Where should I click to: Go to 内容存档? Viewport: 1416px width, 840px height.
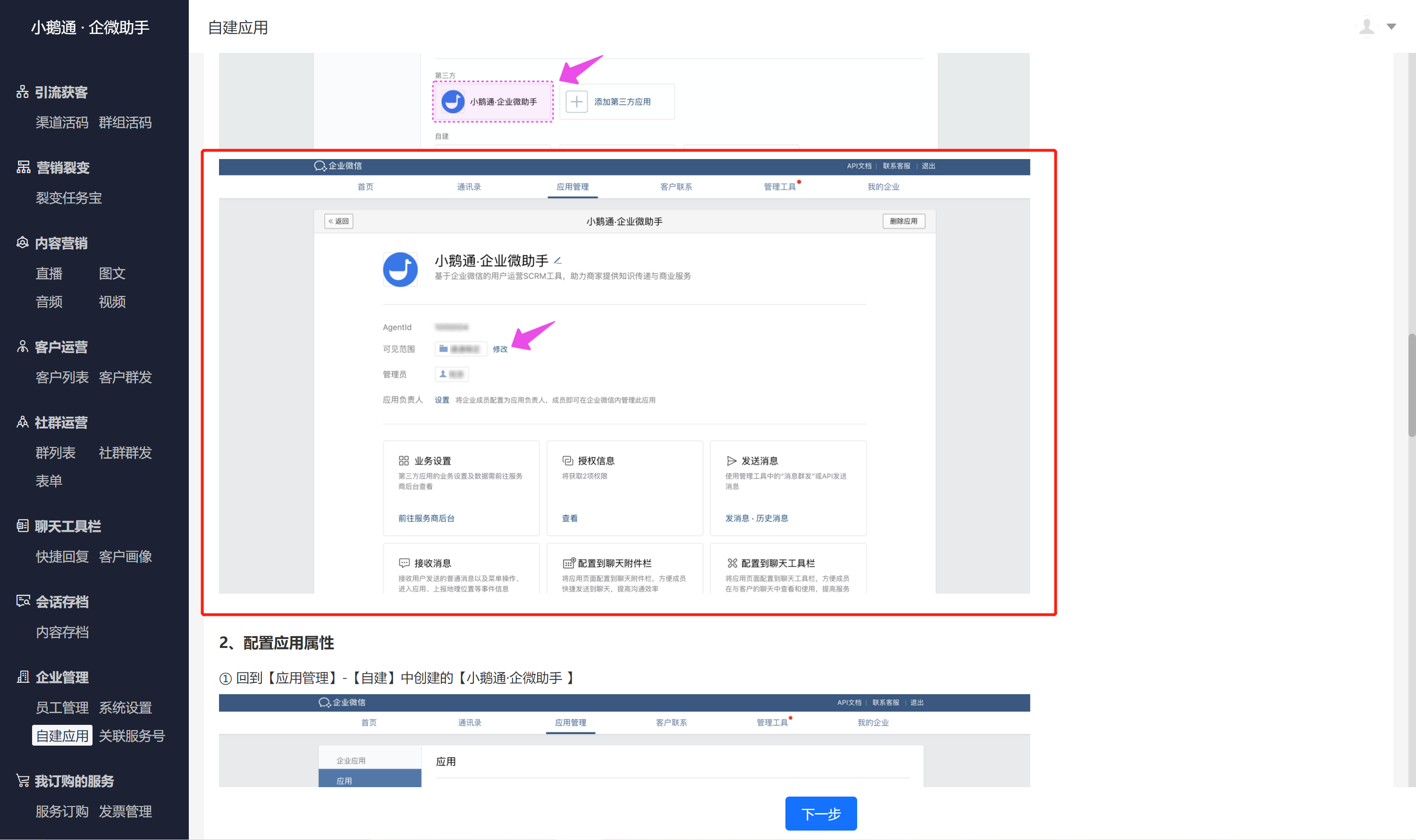click(x=62, y=632)
